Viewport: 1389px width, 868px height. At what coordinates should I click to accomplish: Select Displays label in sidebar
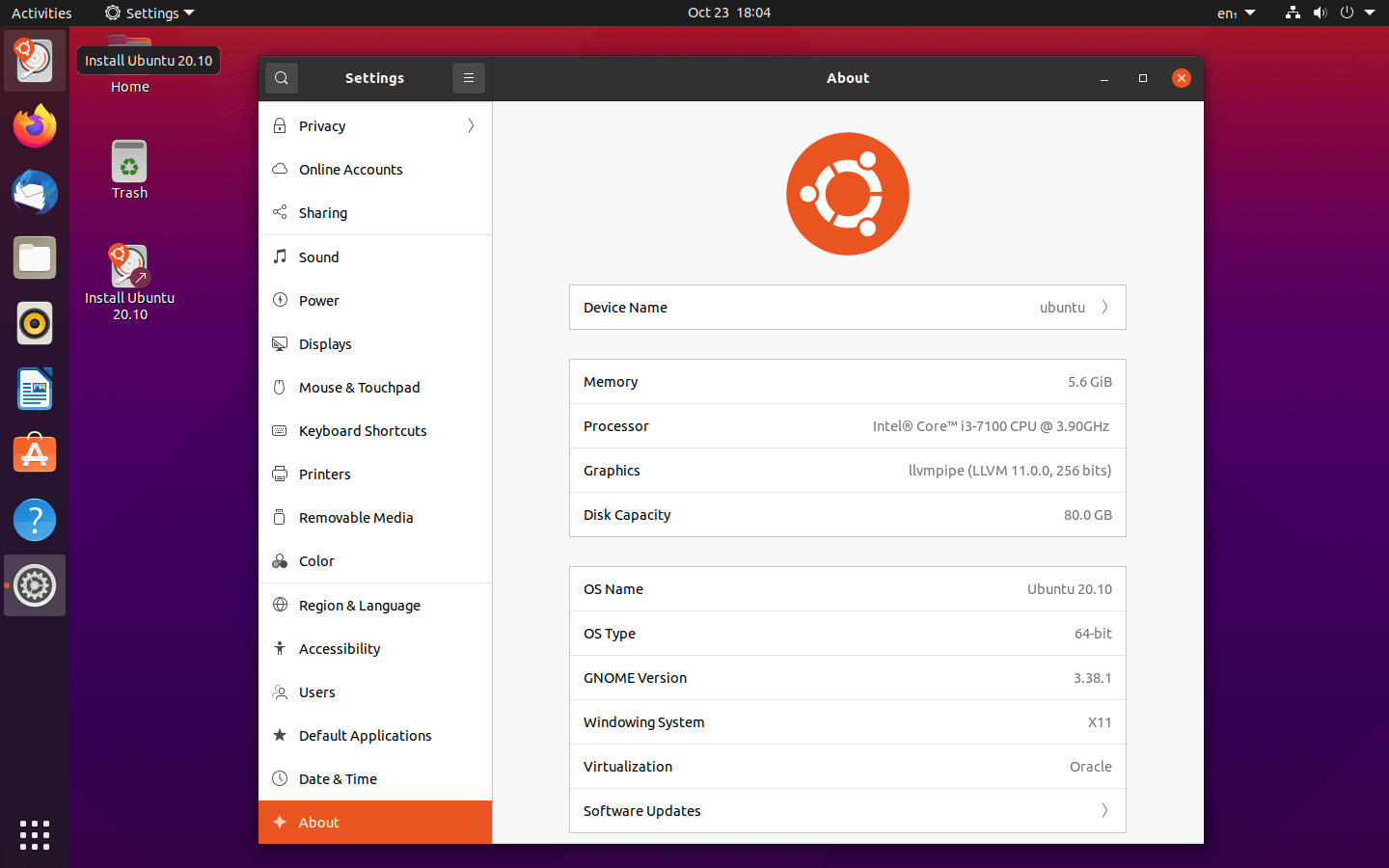click(325, 344)
